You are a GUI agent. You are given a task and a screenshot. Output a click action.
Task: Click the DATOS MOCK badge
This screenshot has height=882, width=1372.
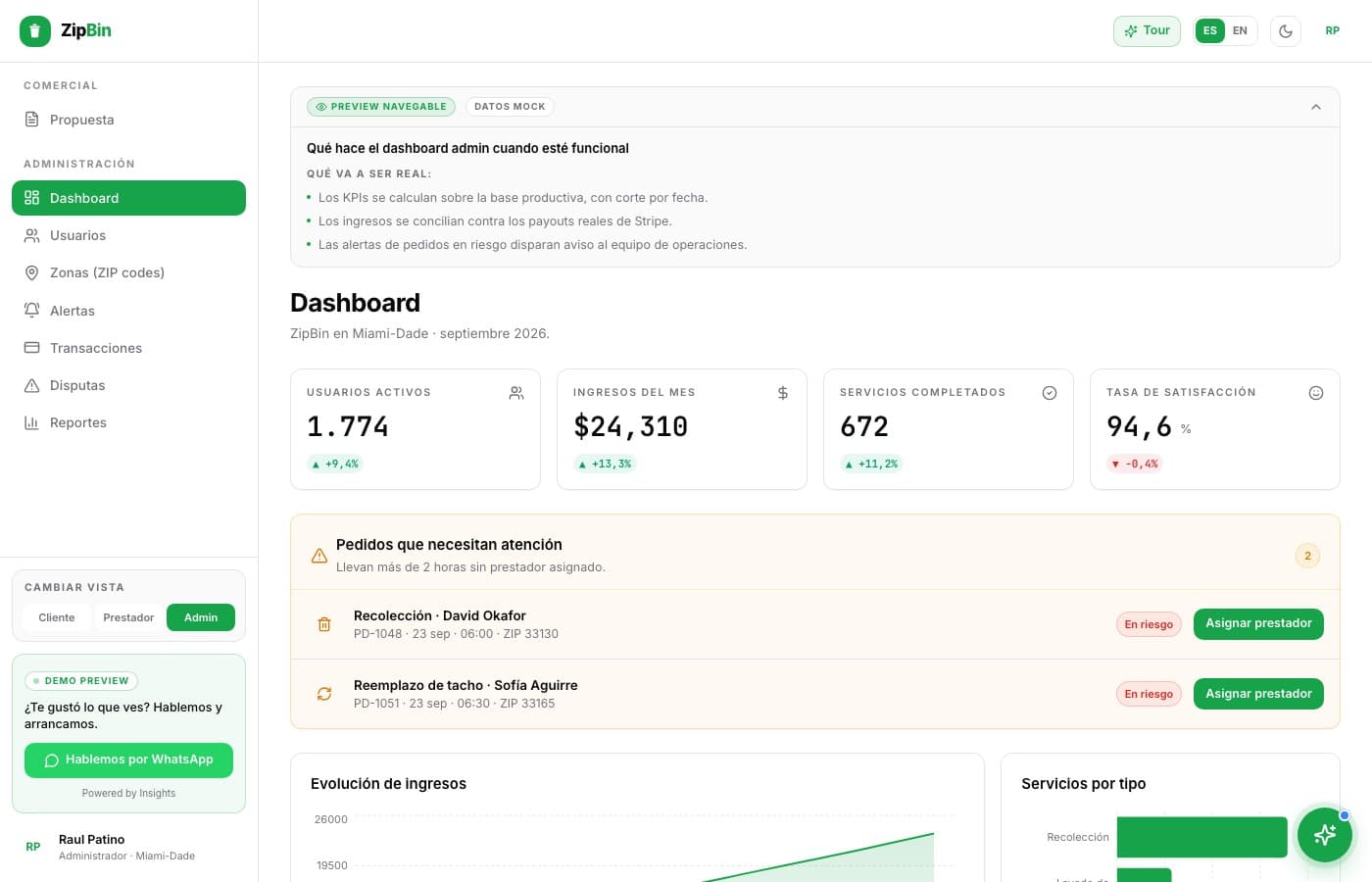tap(510, 107)
